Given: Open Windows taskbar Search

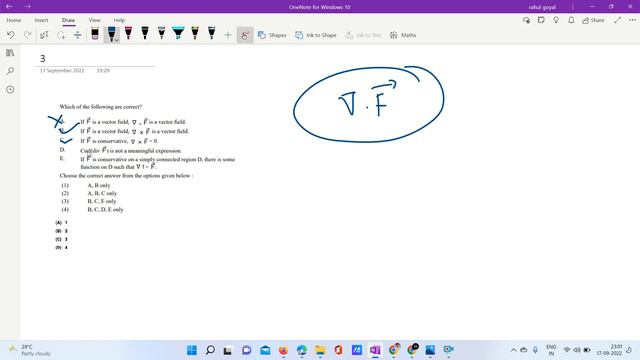Looking at the screenshot, I should pyautogui.click(x=210, y=350).
